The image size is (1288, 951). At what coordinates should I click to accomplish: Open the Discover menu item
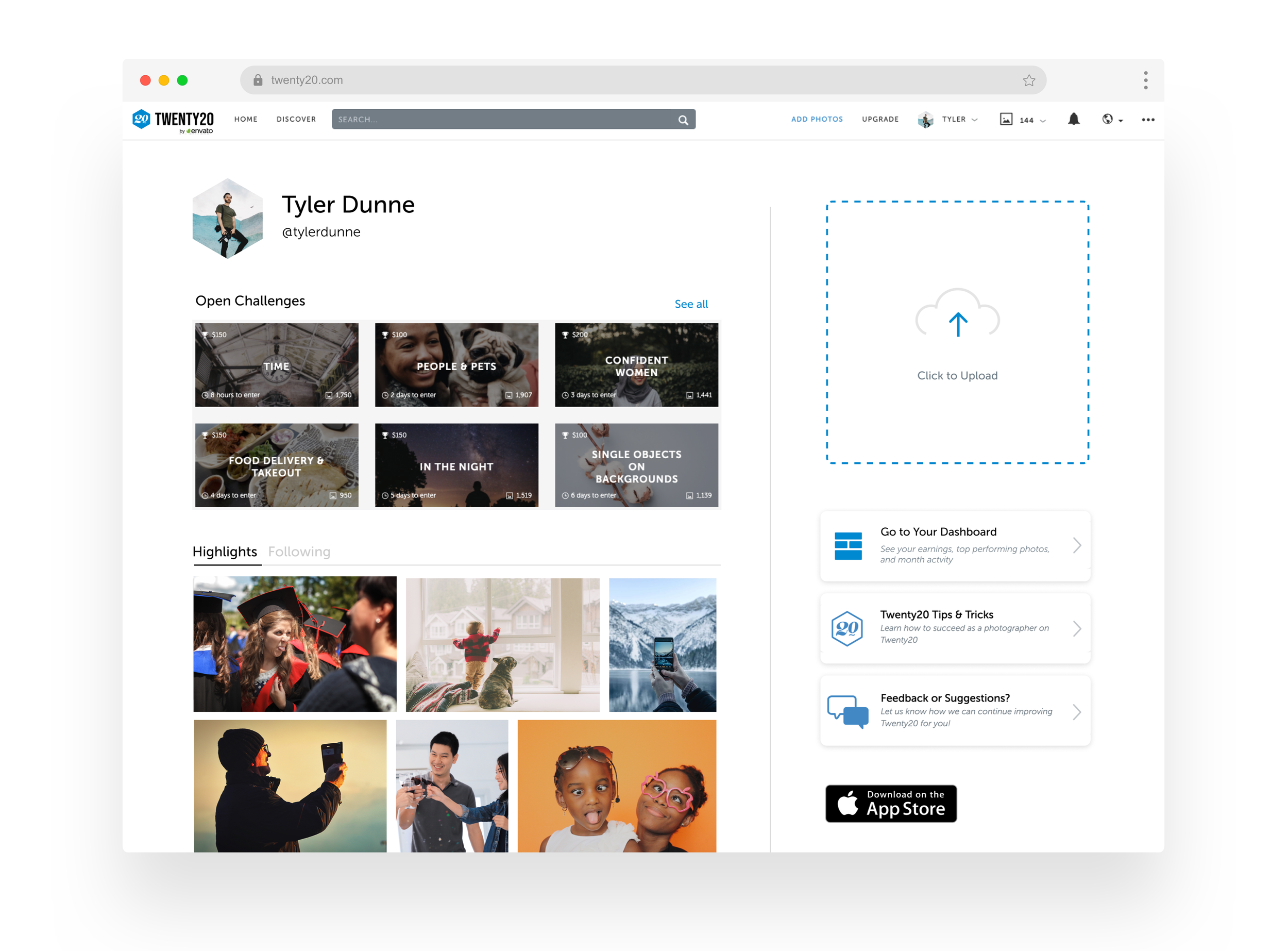click(296, 119)
